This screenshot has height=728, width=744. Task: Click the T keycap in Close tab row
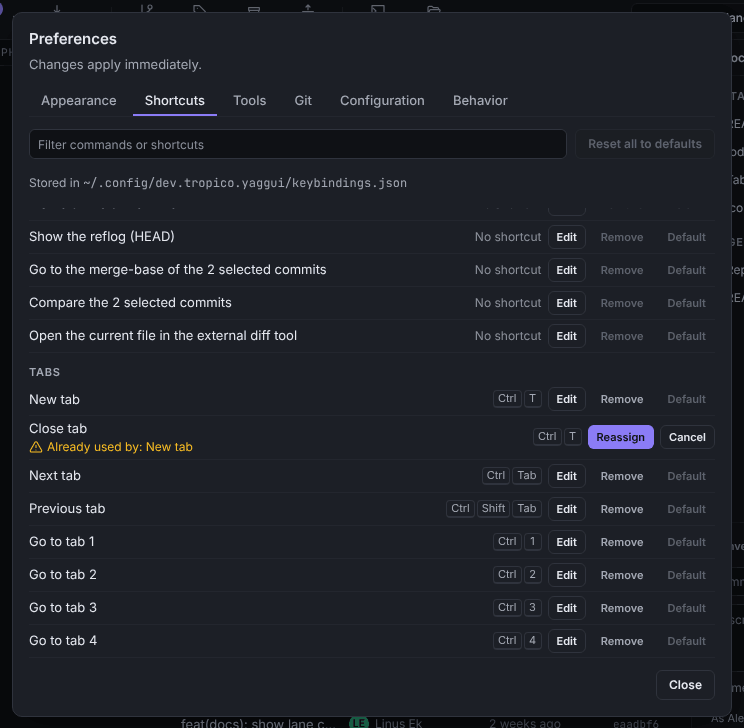[572, 437]
